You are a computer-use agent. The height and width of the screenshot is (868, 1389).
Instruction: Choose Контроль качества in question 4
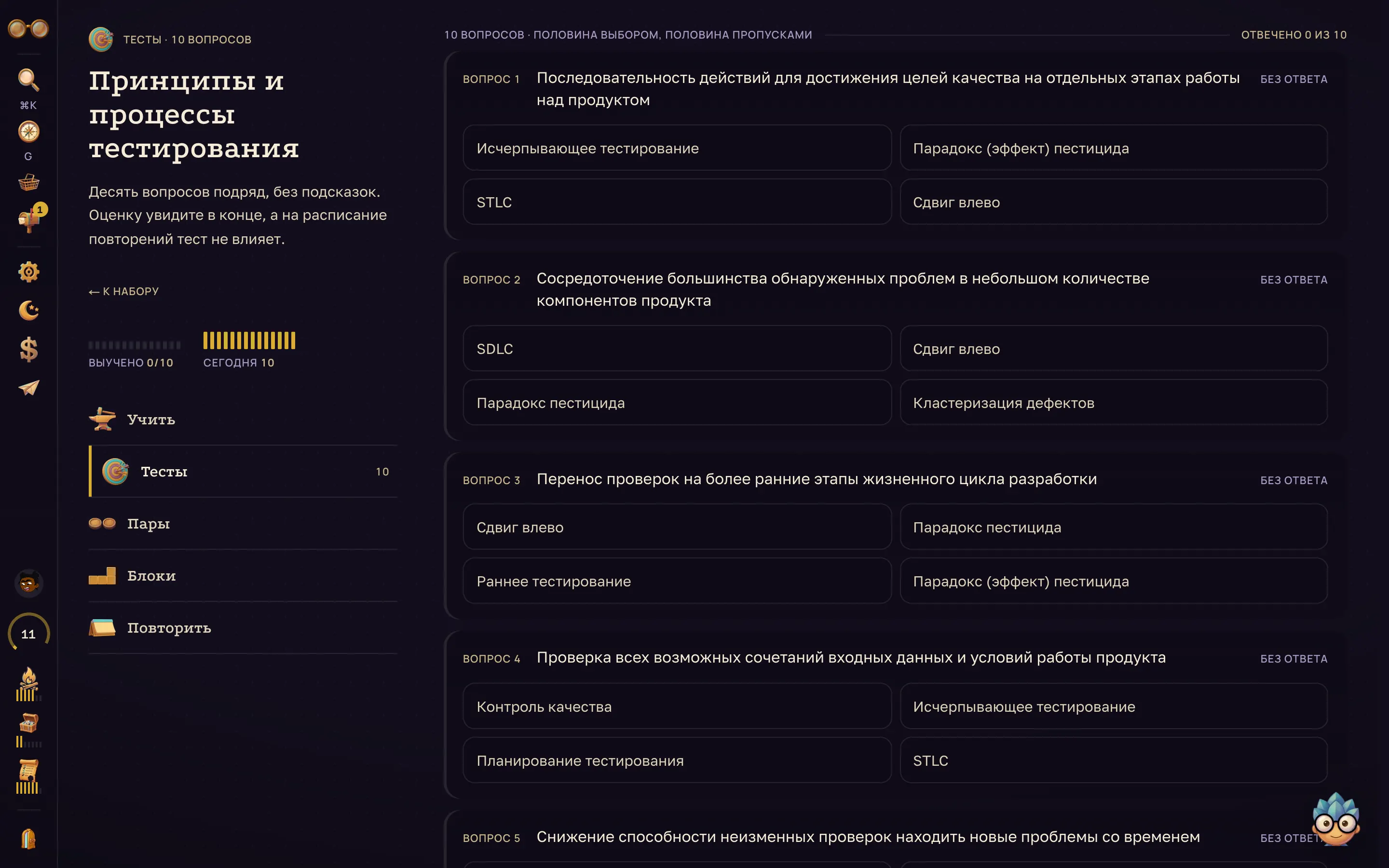pos(677,706)
